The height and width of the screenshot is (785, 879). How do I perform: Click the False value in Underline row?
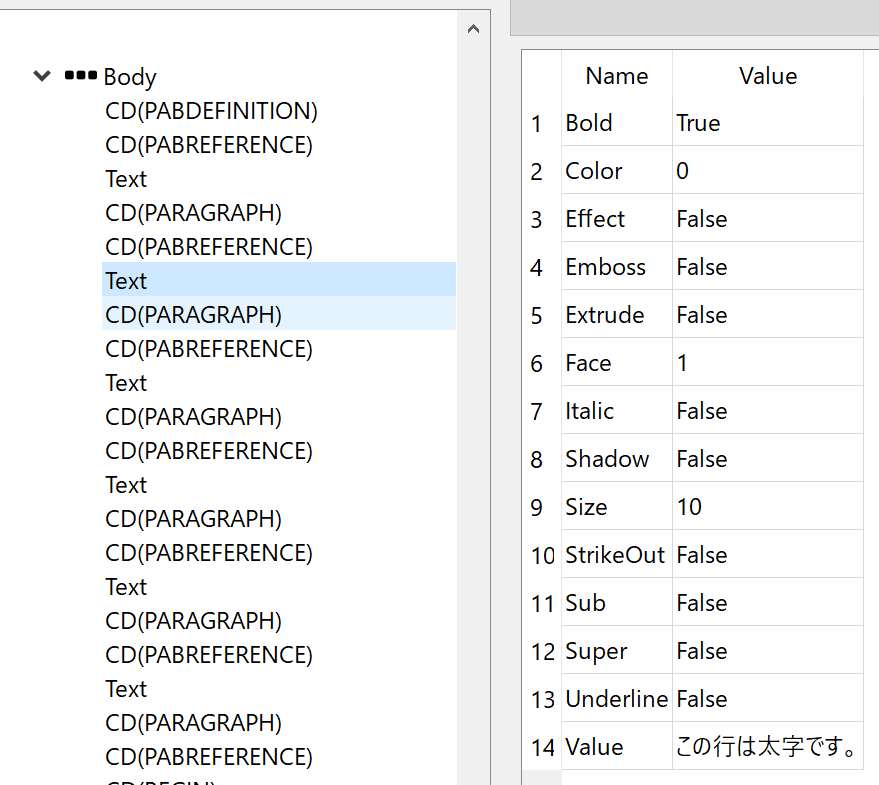[767, 699]
